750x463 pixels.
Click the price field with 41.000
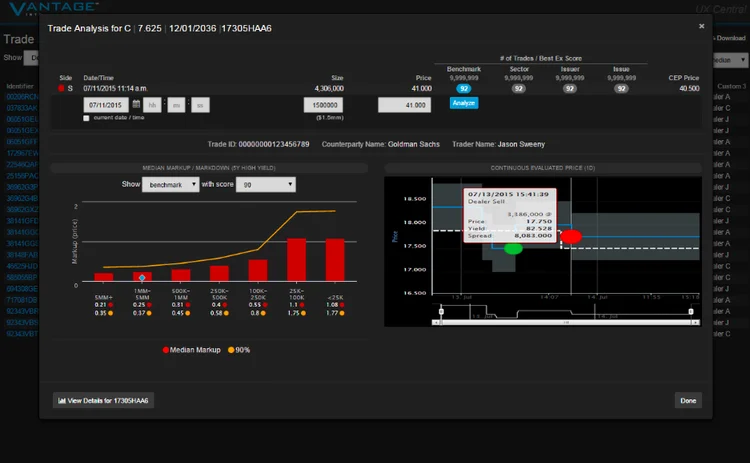(x=404, y=105)
